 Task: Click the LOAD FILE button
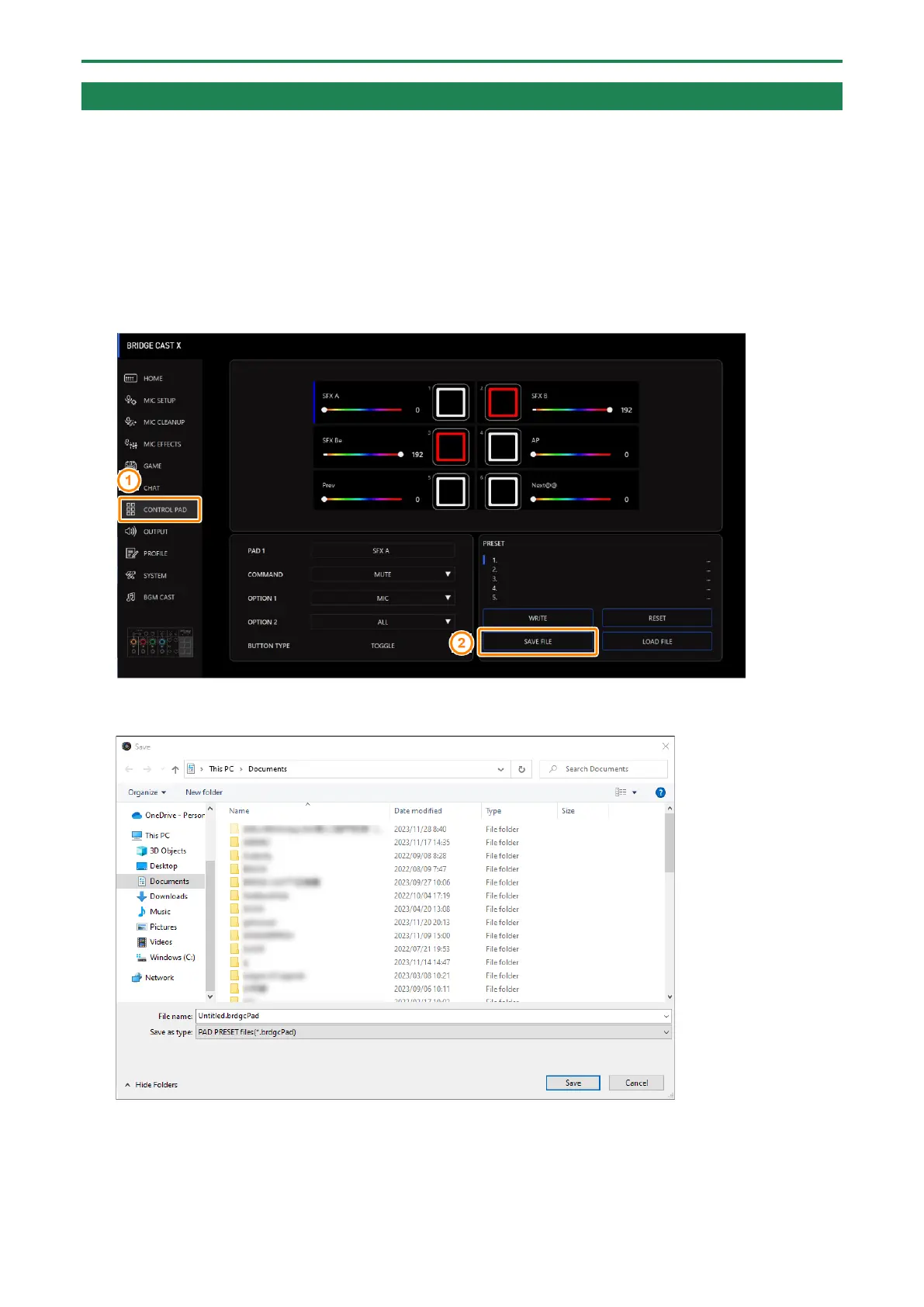tap(657, 642)
